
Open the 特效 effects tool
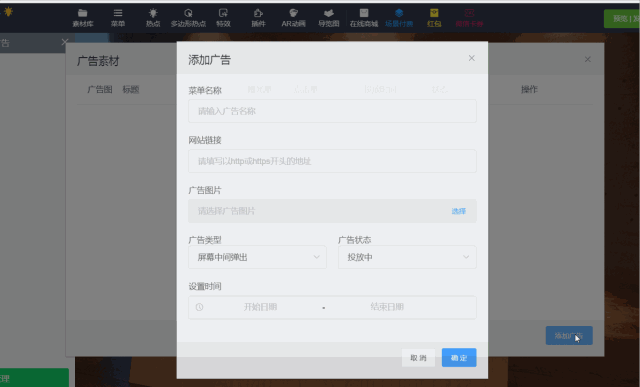tap(223, 18)
